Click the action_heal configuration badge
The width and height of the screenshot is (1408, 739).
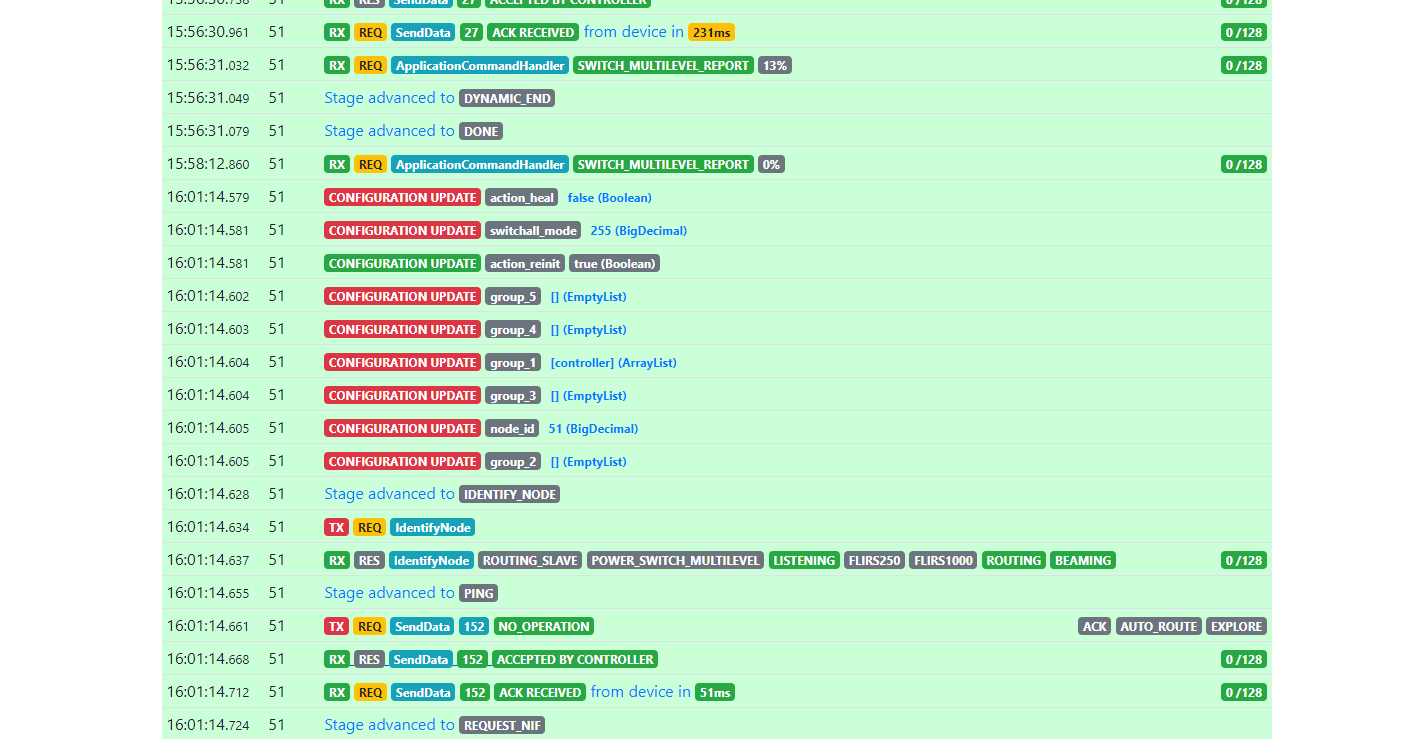pyautogui.click(x=522, y=198)
